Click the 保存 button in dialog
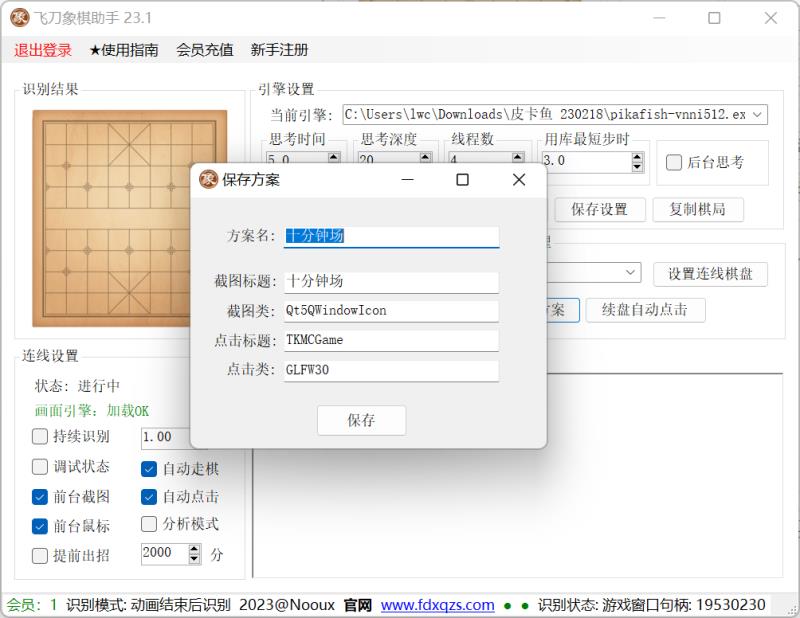 [361, 420]
